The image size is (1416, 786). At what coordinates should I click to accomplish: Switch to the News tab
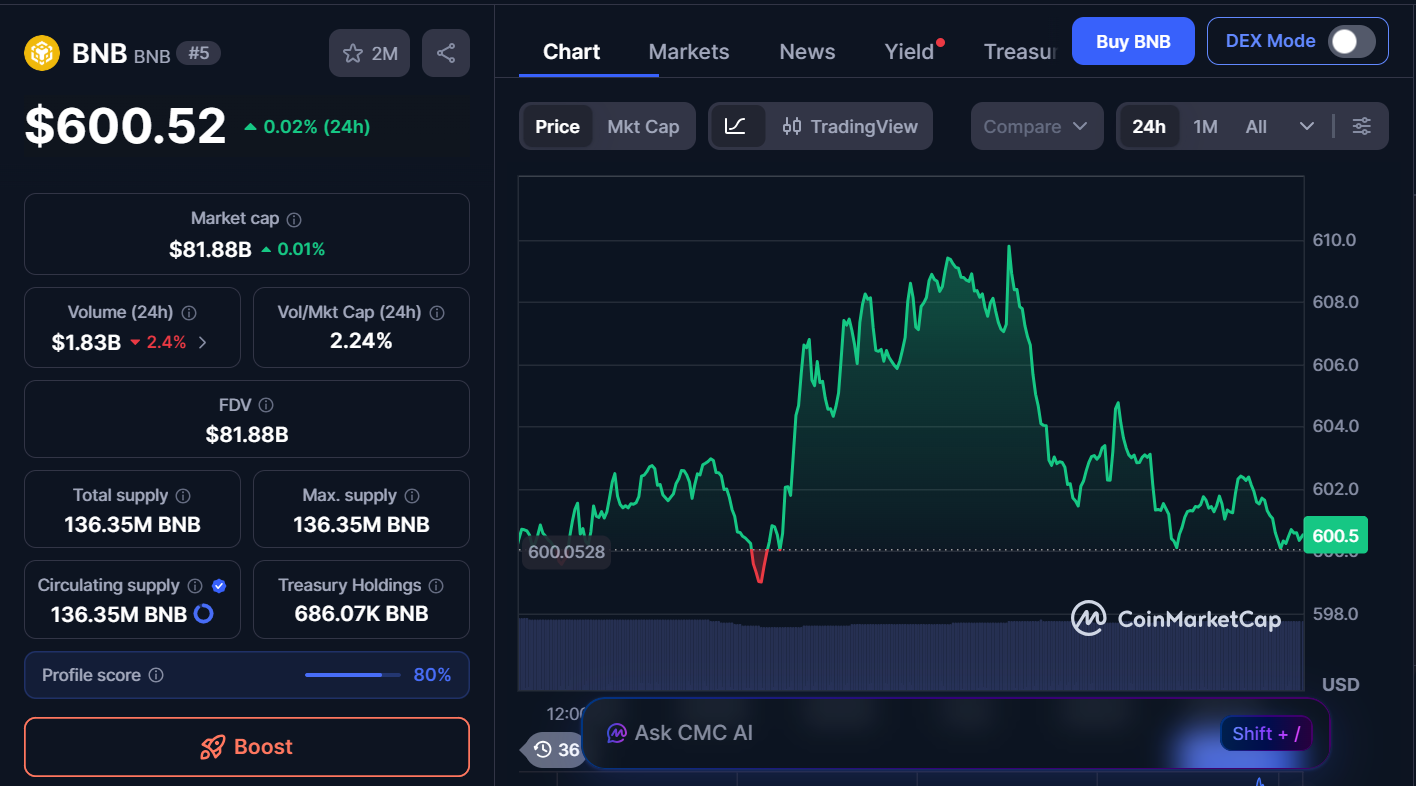click(807, 52)
